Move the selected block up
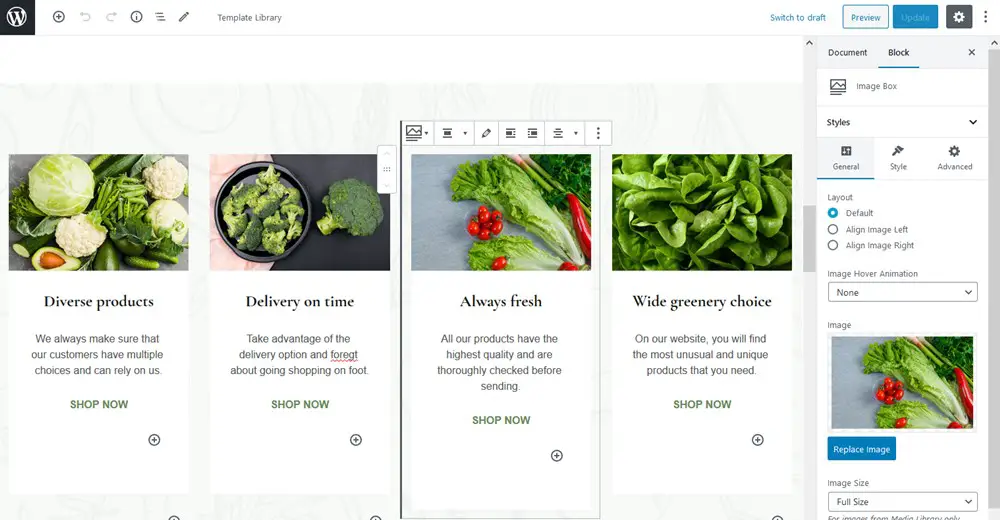The width and height of the screenshot is (1000, 520). pyautogui.click(x=386, y=154)
